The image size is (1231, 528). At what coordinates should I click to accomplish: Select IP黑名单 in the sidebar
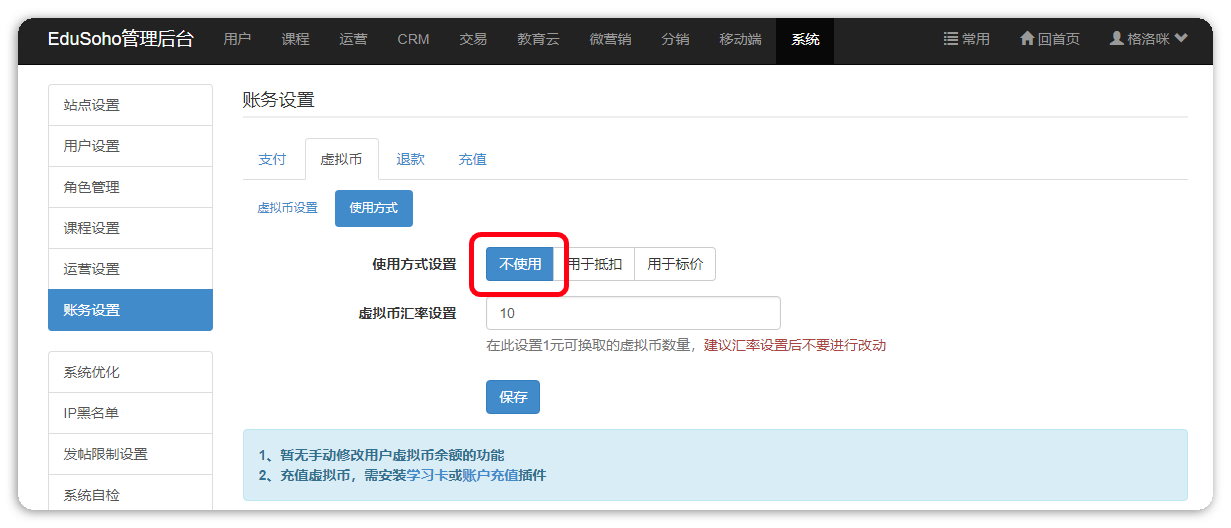pos(130,413)
